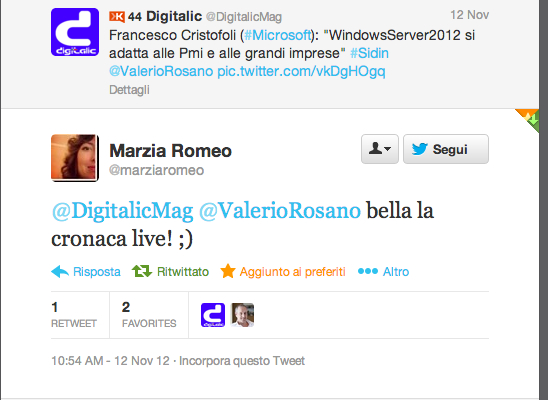The width and height of the screenshot is (548, 400).
Task: Open the Incorpora questo Tweet embed link
Action: click(x=242, y=361)
